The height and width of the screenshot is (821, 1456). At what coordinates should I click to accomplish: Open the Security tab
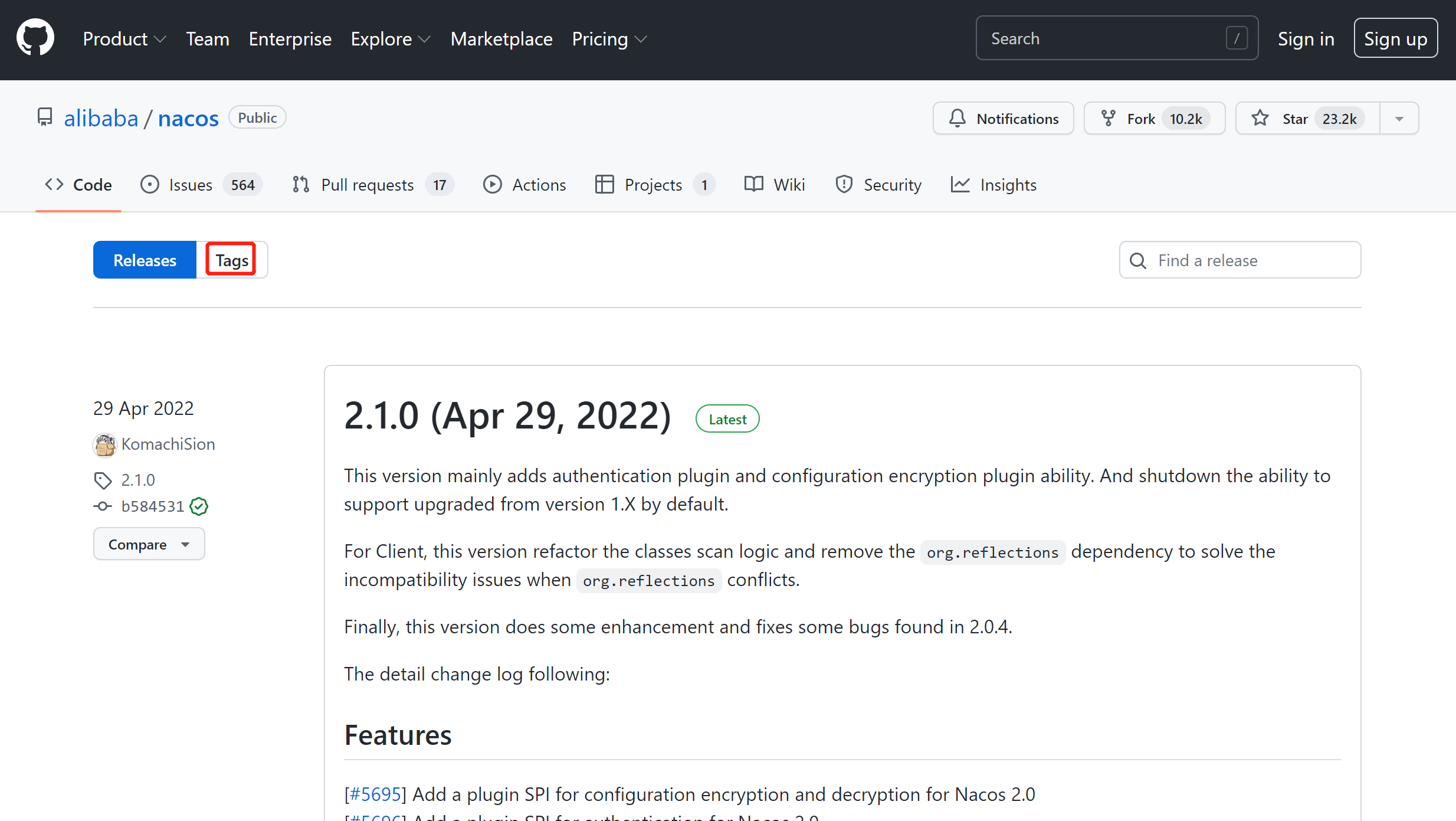(x=878, y=185)
